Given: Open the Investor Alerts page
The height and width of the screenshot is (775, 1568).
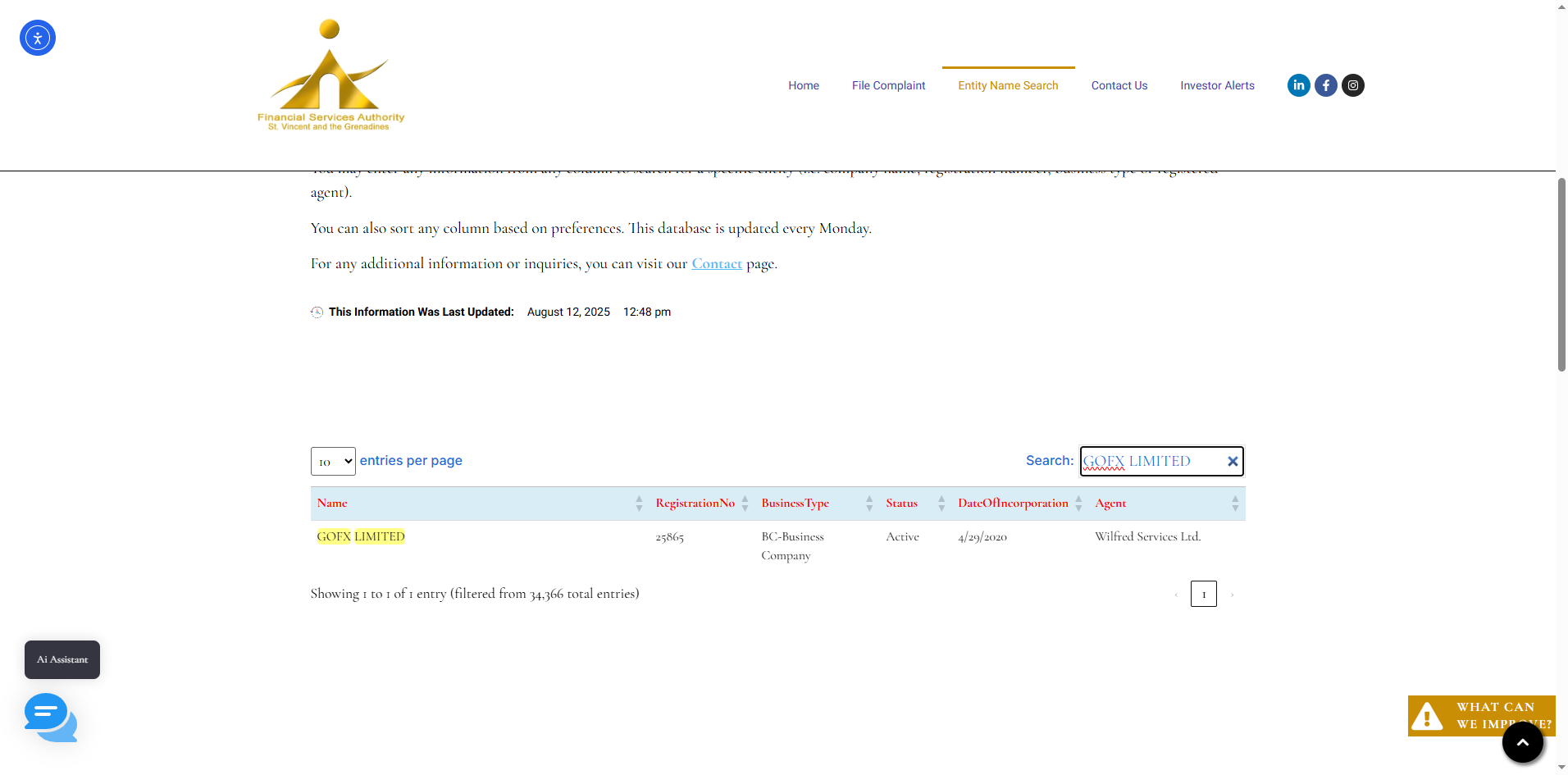Looking at the screenshot, I should click(x=1217, y=85).
